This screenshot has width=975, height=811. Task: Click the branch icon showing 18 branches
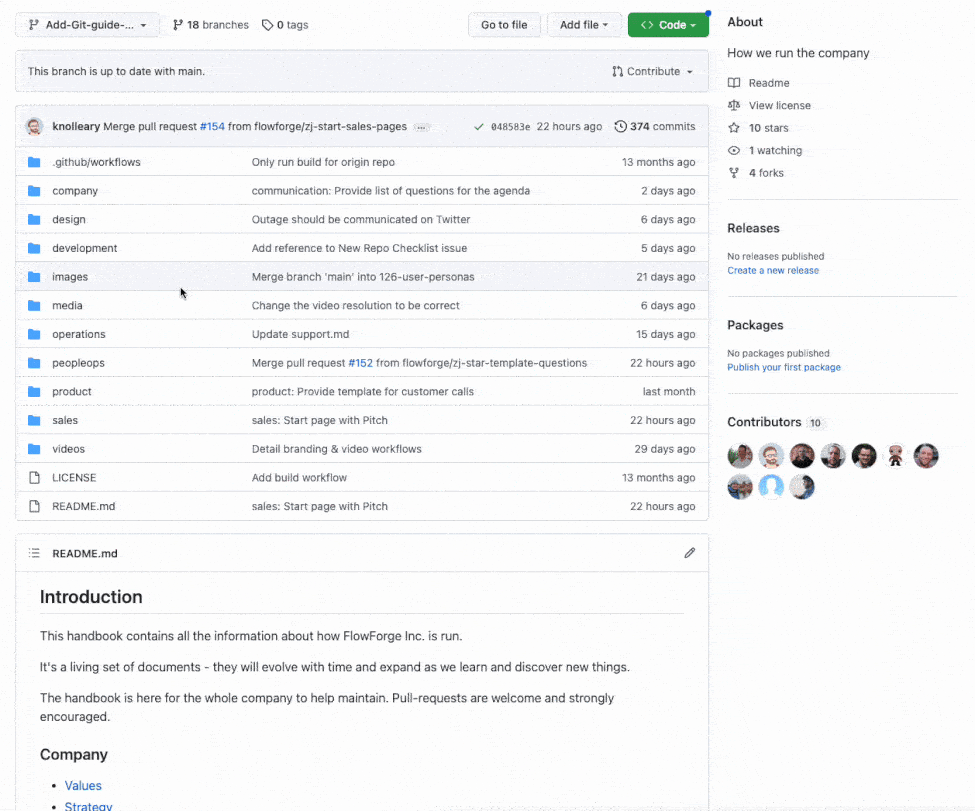pos(180,24)
